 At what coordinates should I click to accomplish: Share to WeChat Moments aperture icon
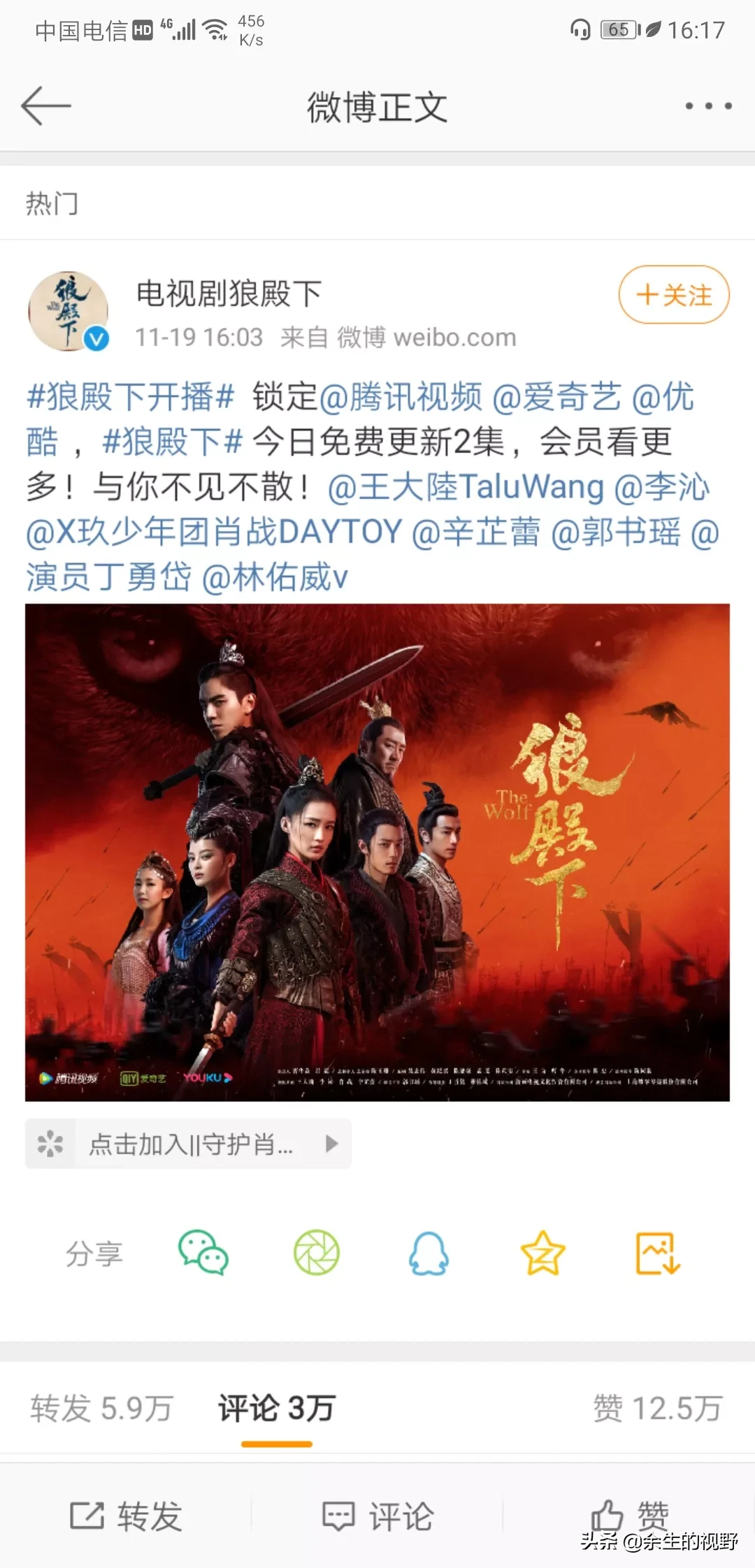pyautogui.click(x=317, y=1252)
